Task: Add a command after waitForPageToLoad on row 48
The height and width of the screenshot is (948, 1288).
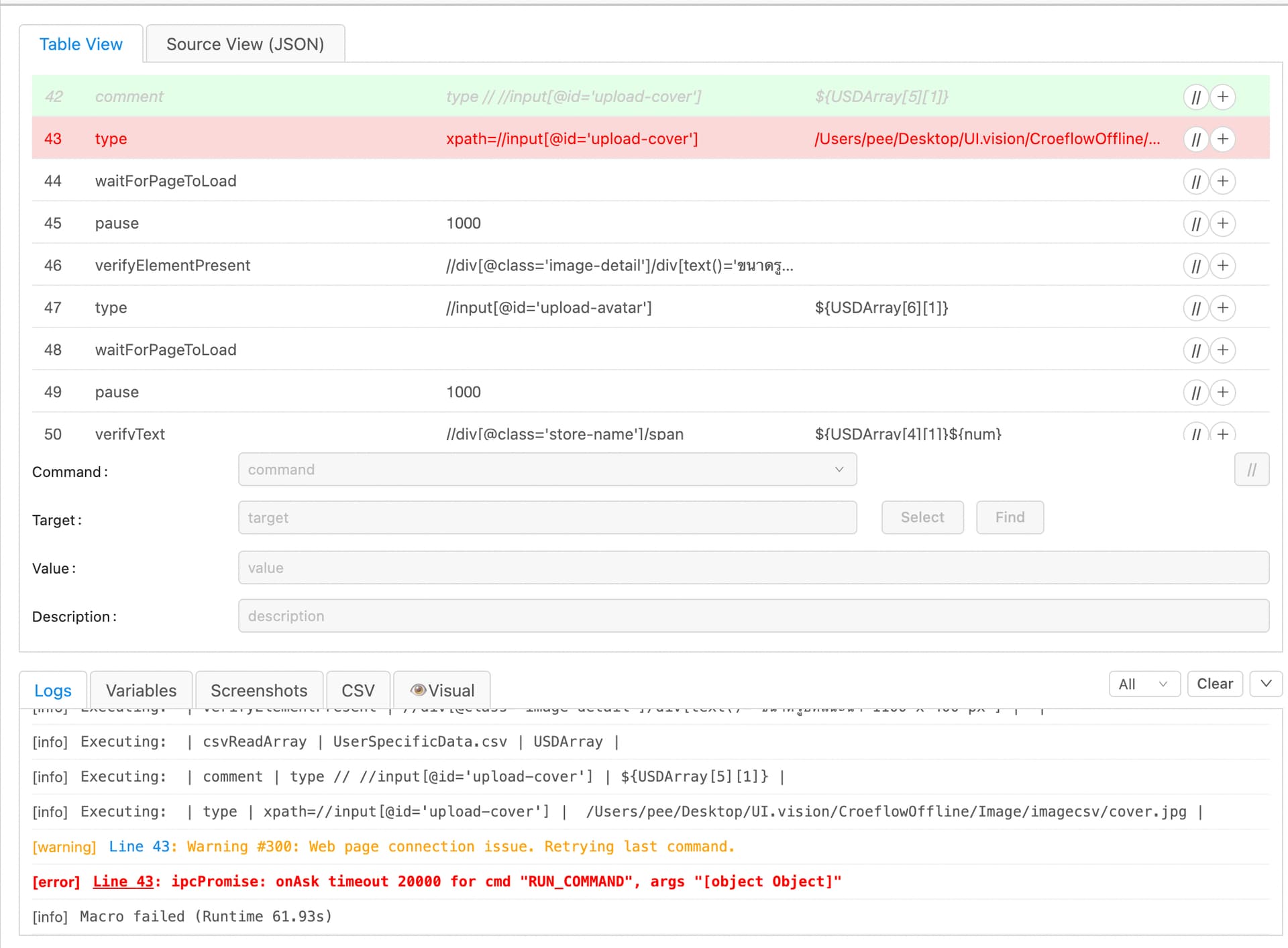Action: [1222, 350]
